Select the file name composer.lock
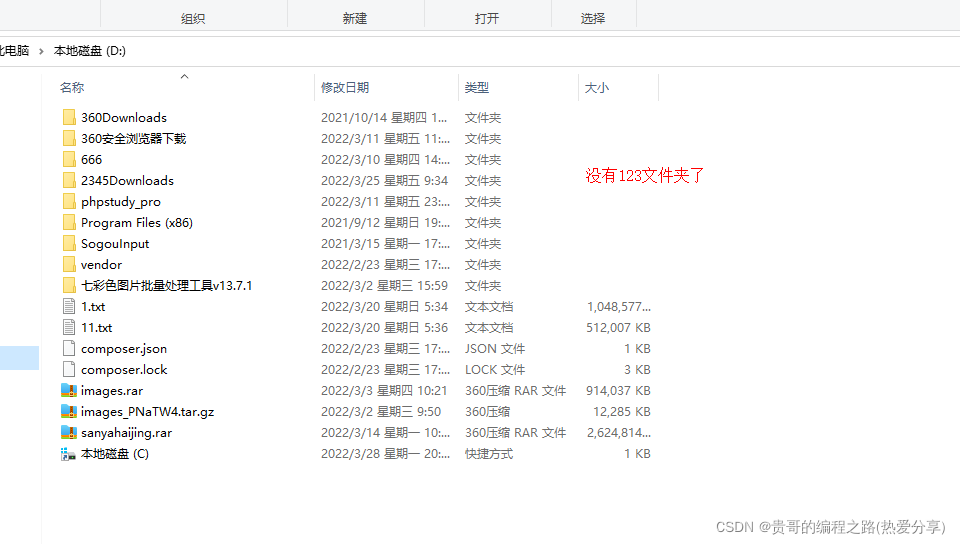Image resolution: width=960 pixels, height=544 pixels. coord(124,369)
